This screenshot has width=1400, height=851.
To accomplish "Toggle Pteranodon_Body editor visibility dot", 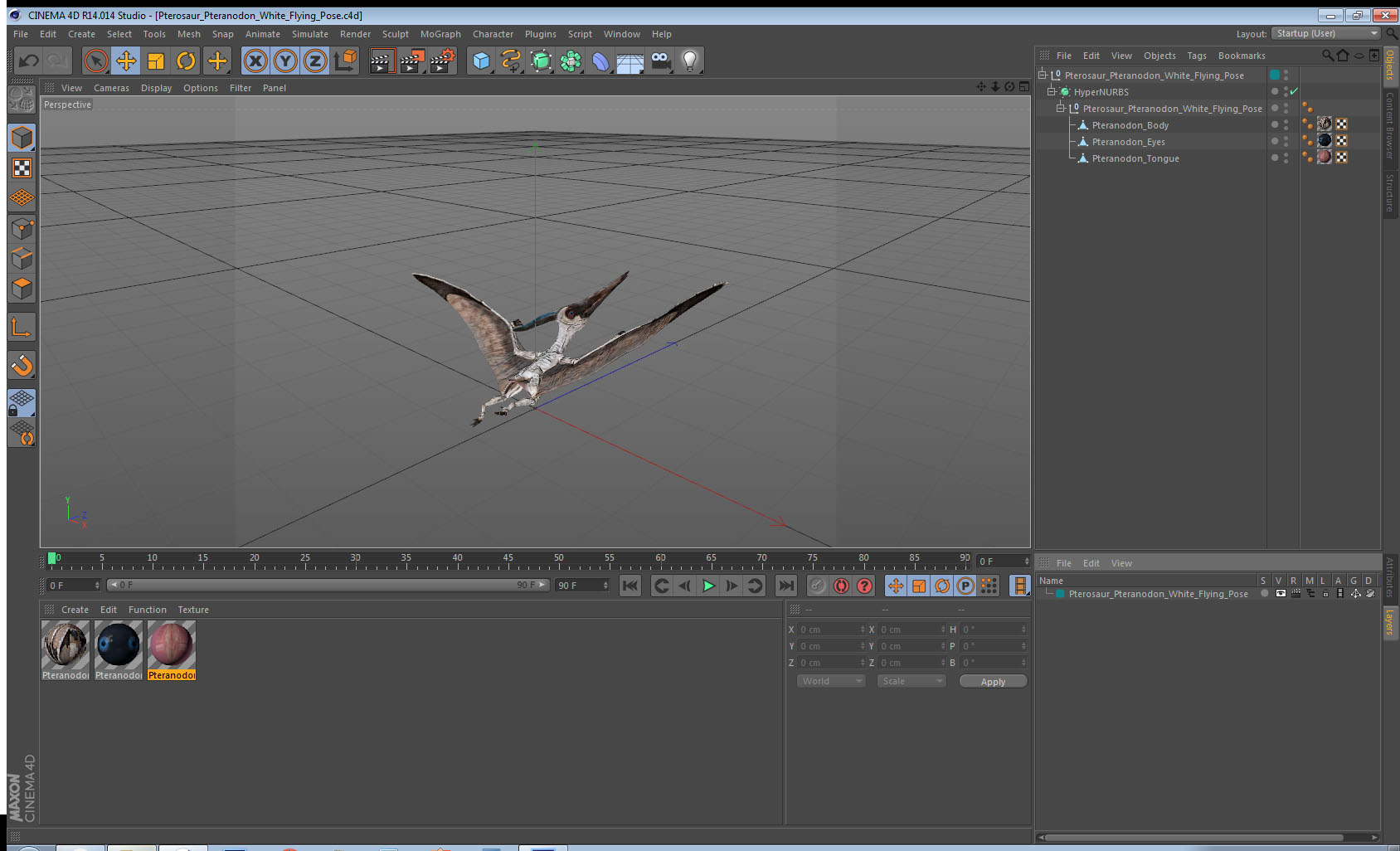I will (x=1286, y=121).
